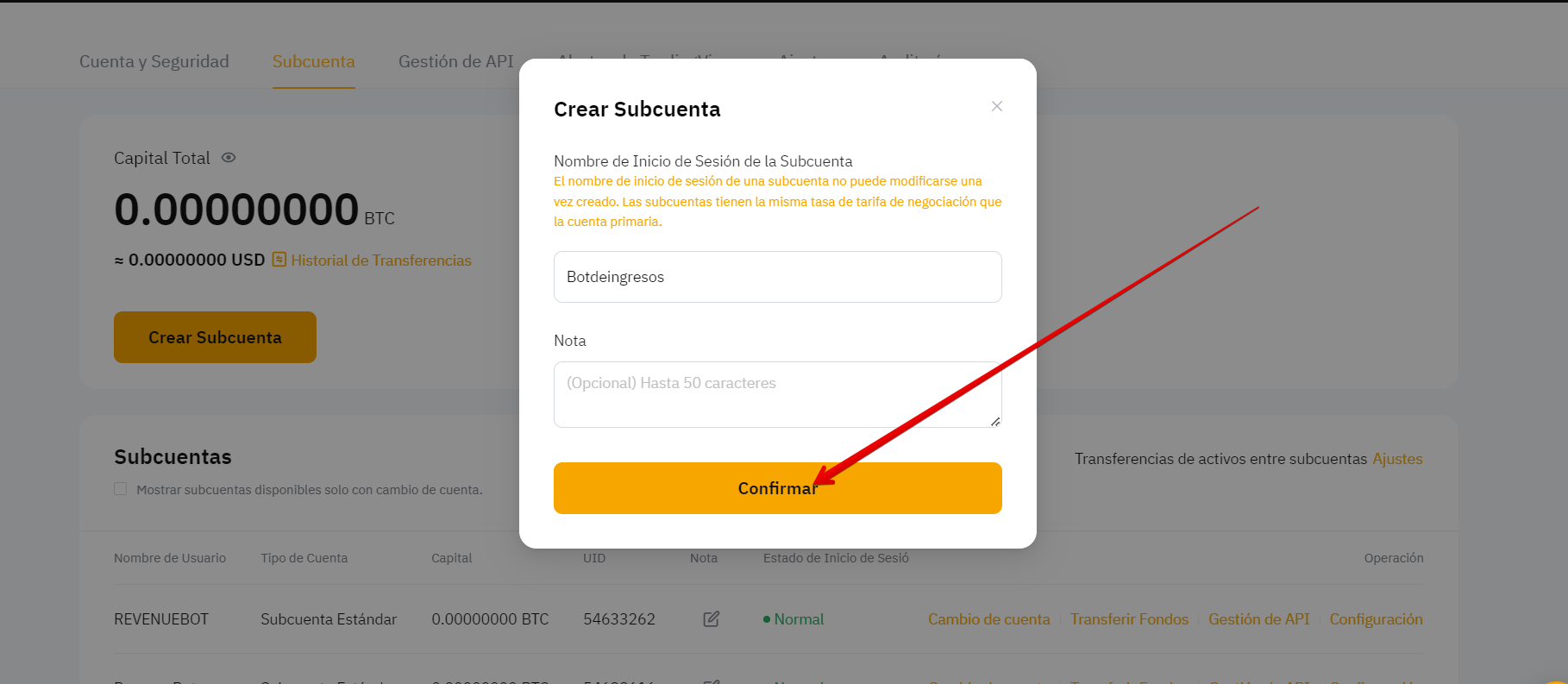The width and height of the screenshot is (1568, 684).
Task: Toggle Capital Total visibility eye icon
Action: (229, 158)
